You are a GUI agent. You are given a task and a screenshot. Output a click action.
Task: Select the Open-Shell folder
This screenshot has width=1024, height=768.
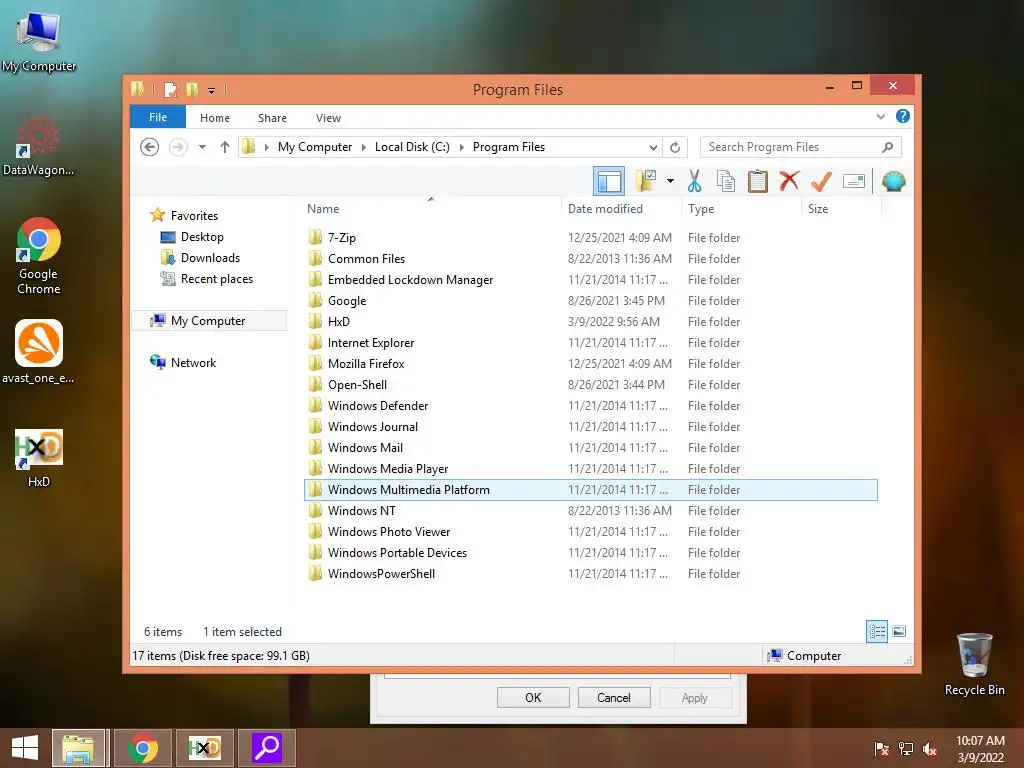(x=591, y=385)
